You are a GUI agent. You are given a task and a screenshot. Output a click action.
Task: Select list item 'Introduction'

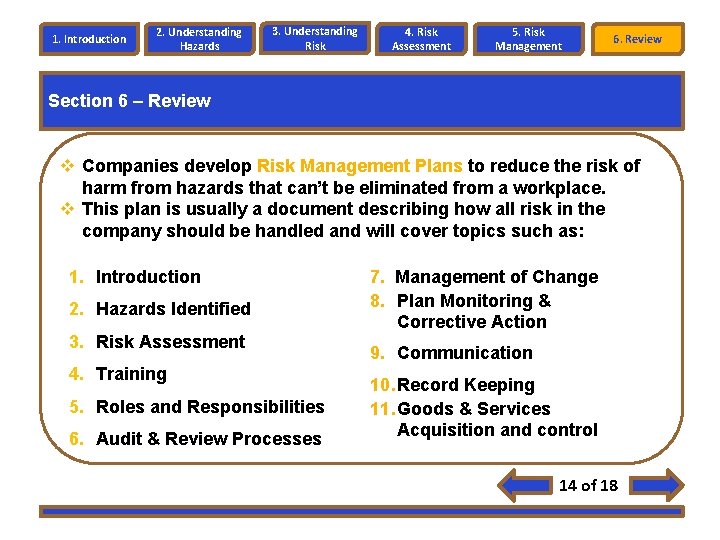(148, 277)
